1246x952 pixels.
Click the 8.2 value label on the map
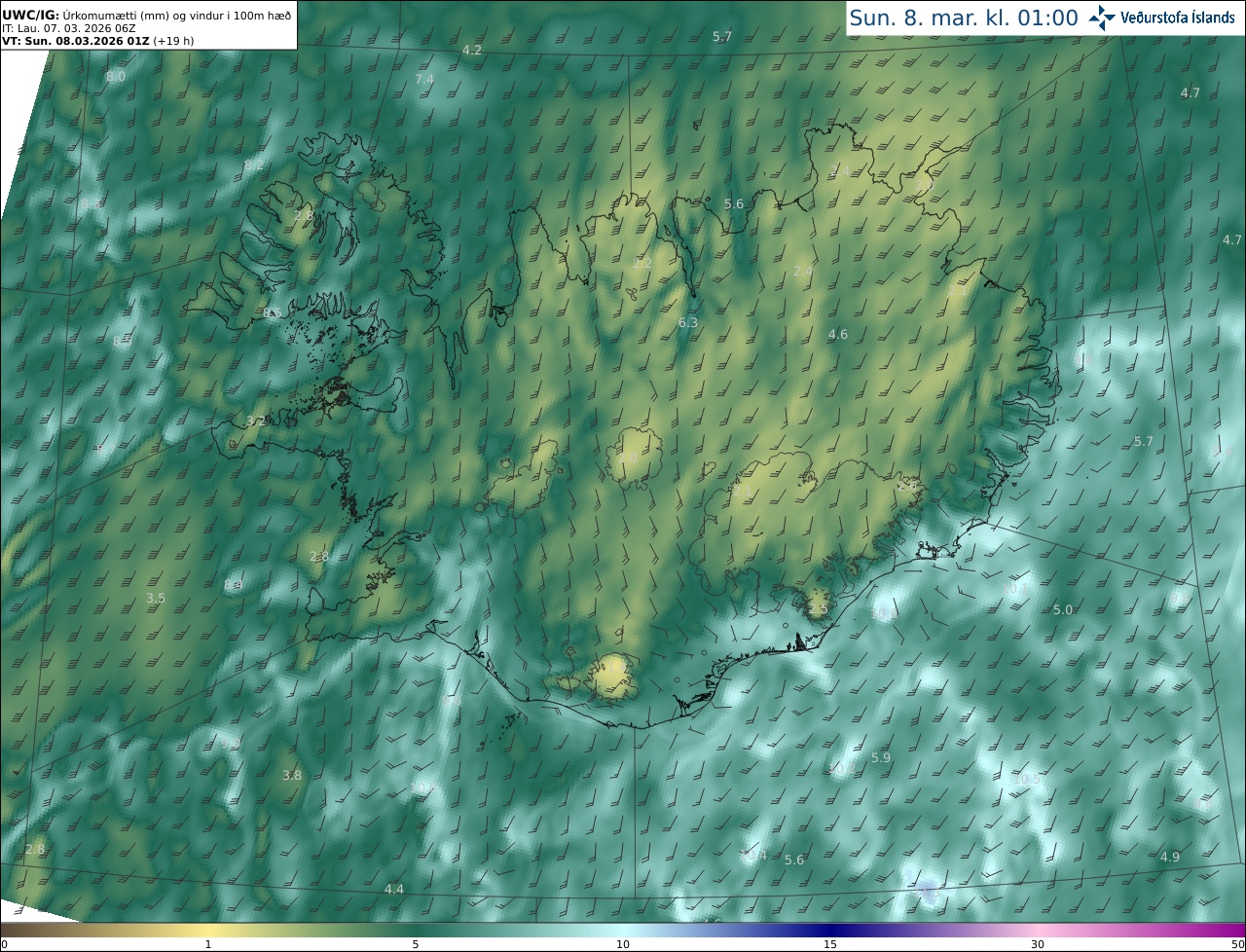point(254,165)
